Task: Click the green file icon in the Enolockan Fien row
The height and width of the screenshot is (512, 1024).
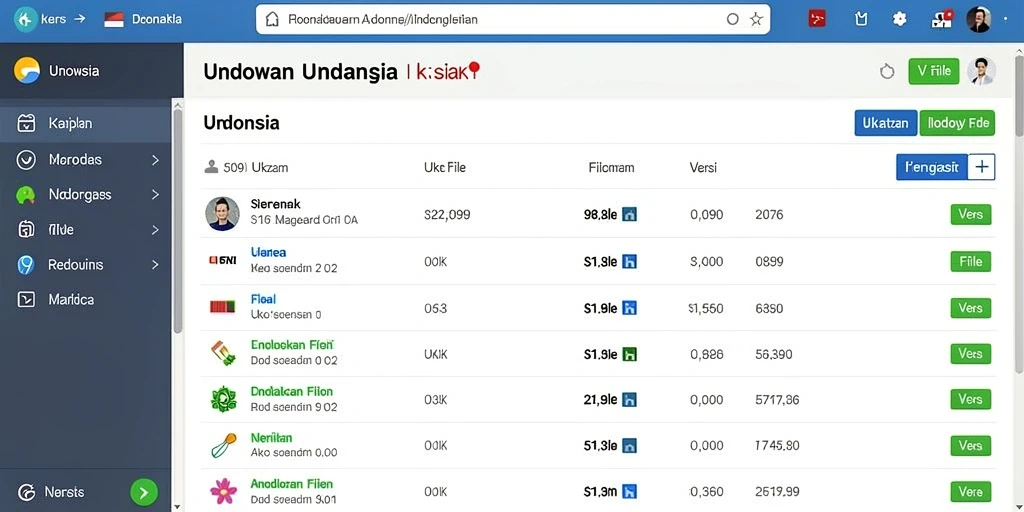Action: (630, 355)
